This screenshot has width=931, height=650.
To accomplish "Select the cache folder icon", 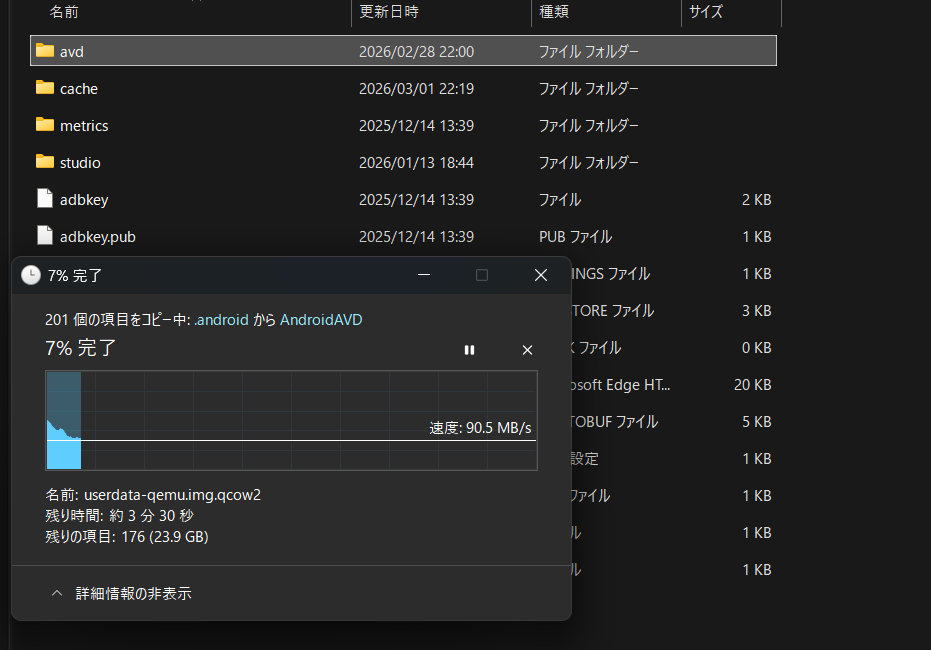I will (x=44, y=88).
